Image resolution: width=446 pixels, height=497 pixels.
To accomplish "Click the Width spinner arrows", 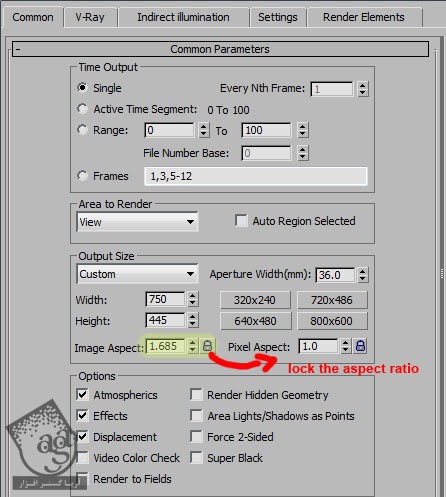I will [193, 299].
